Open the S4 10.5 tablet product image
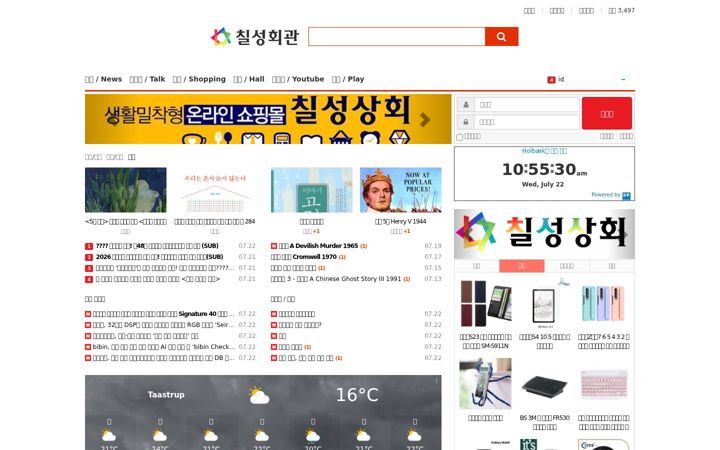The width and height of the screenshot is (720, 450). click(x=545, y=304)
